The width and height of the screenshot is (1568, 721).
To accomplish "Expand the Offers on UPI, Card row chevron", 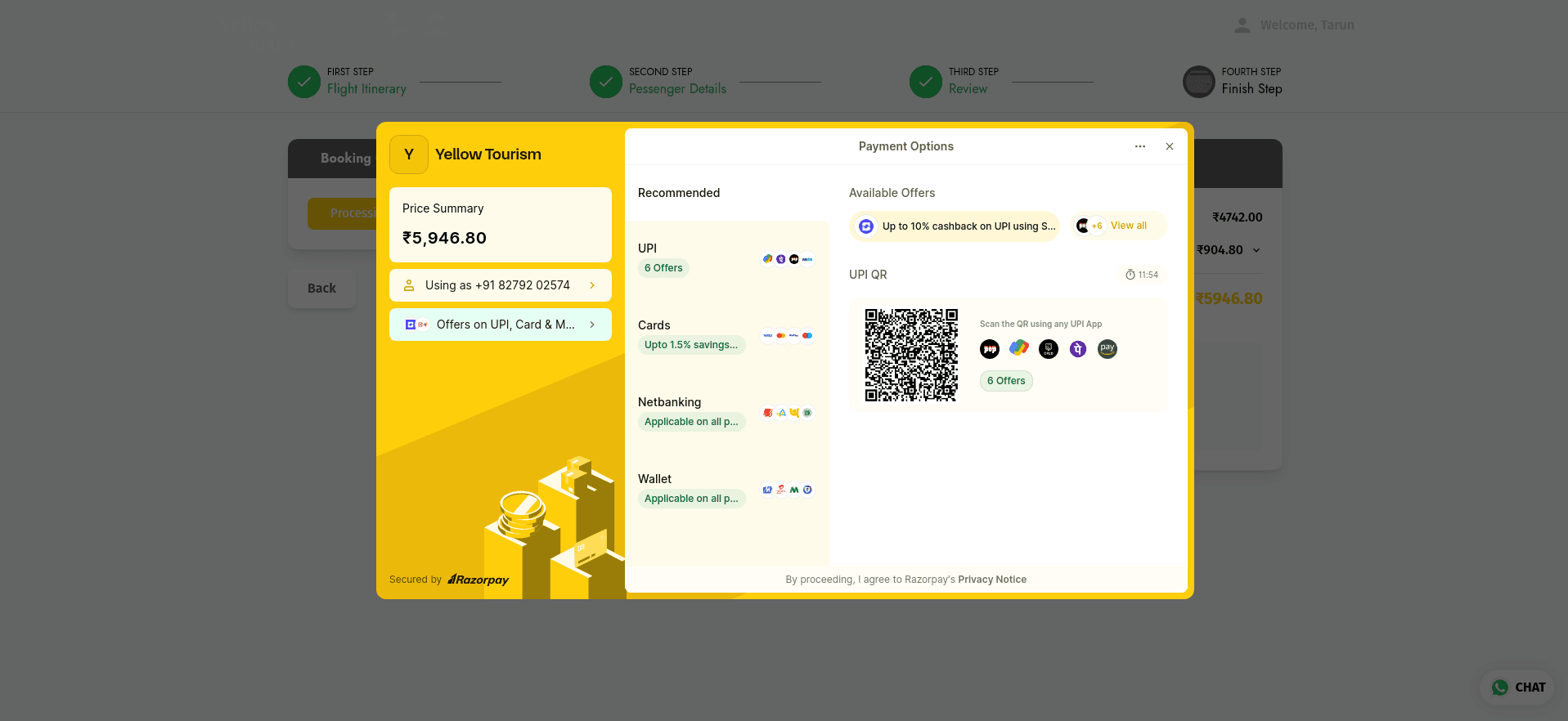I will point(592,325).
